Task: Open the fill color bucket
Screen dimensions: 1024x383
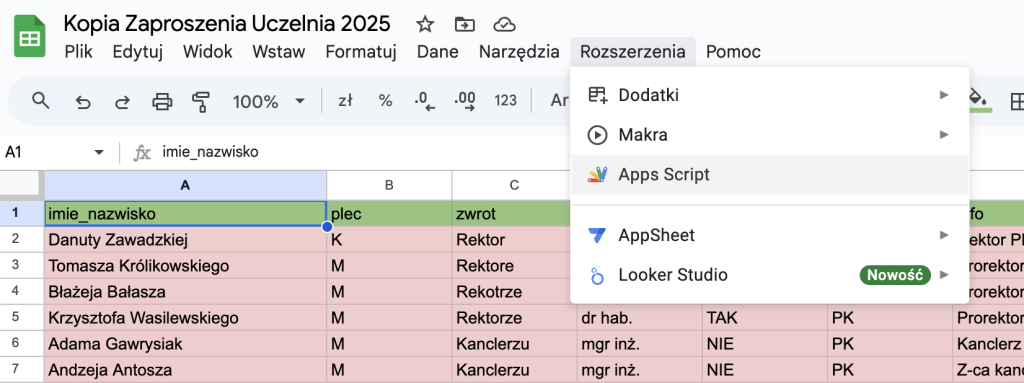Action: coord(978,100)
